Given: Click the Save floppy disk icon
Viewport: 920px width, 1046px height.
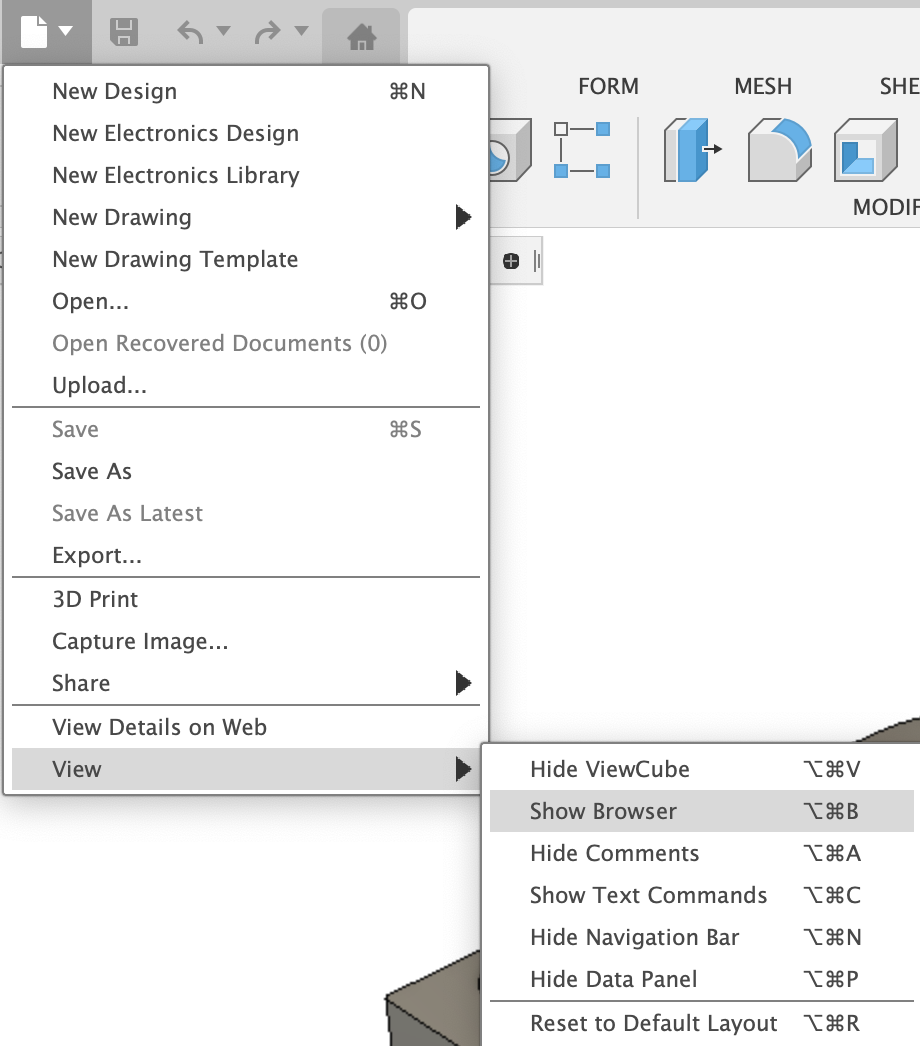Looking at the screenshot, I should pos(123,32).
